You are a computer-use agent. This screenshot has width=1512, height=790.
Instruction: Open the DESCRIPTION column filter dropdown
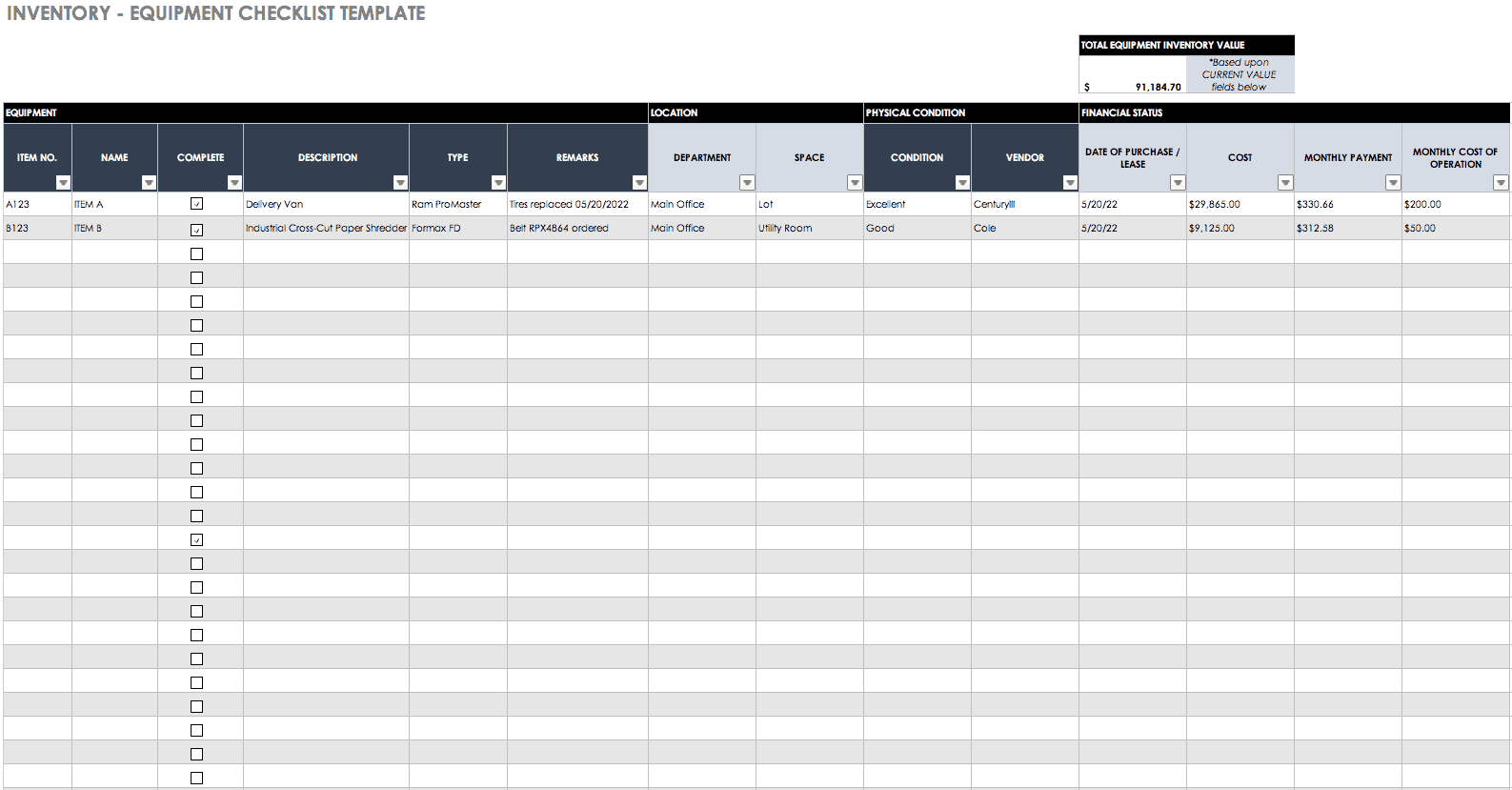(400, 183)
